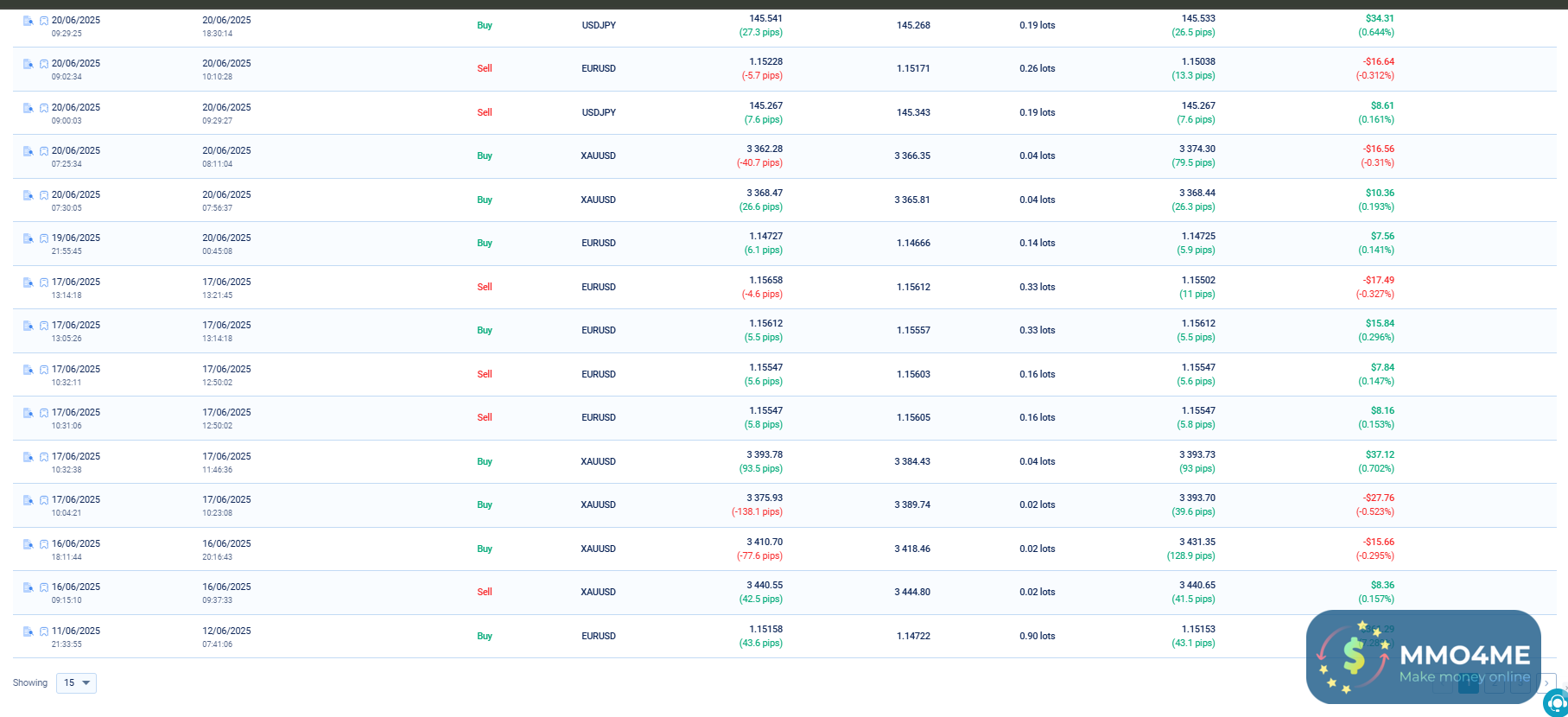Open the live support headset chat icon
The height and width of the screenshot is (717, 1568).
pos(1557,702)
